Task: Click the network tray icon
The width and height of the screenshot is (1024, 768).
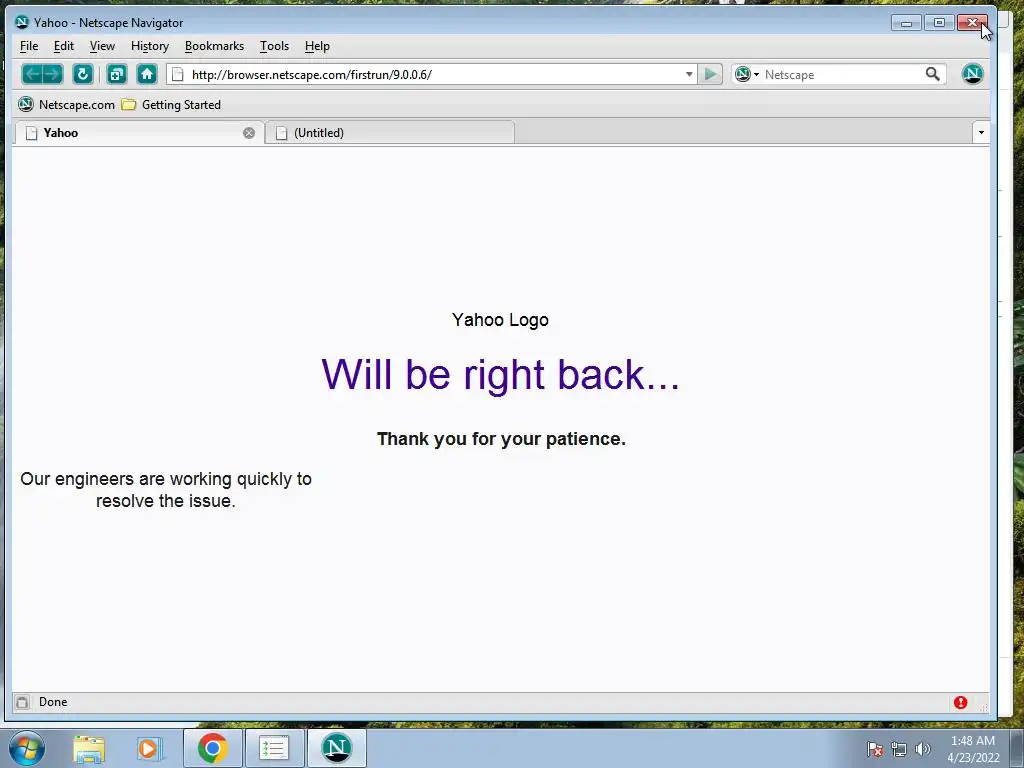Action: click(x=899, y=749)
